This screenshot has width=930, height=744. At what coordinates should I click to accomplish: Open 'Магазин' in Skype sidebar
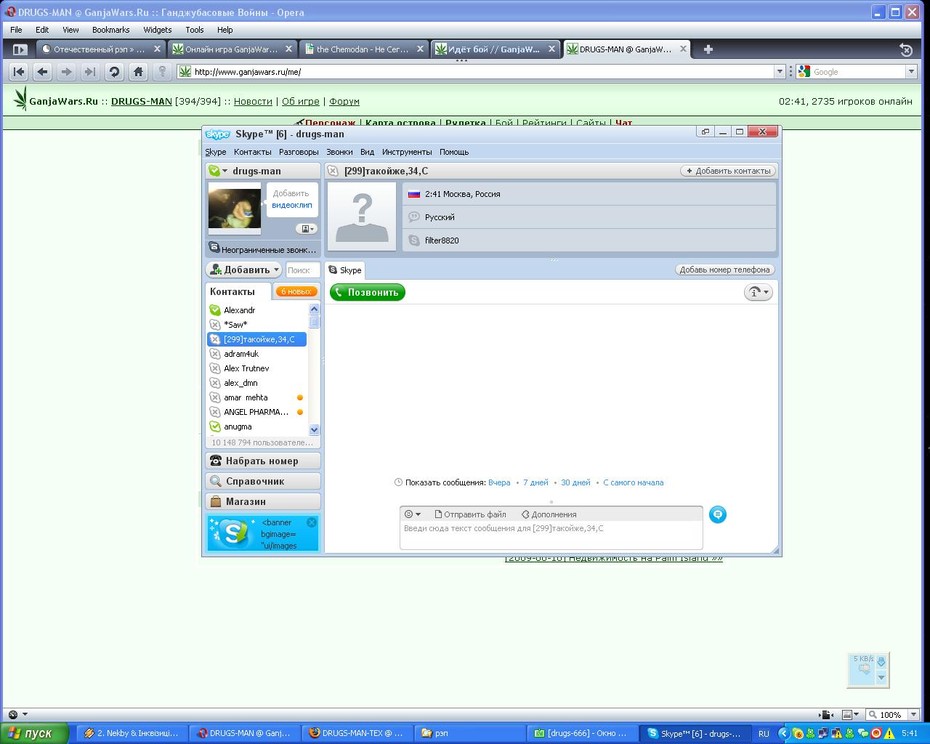(263, 501)
